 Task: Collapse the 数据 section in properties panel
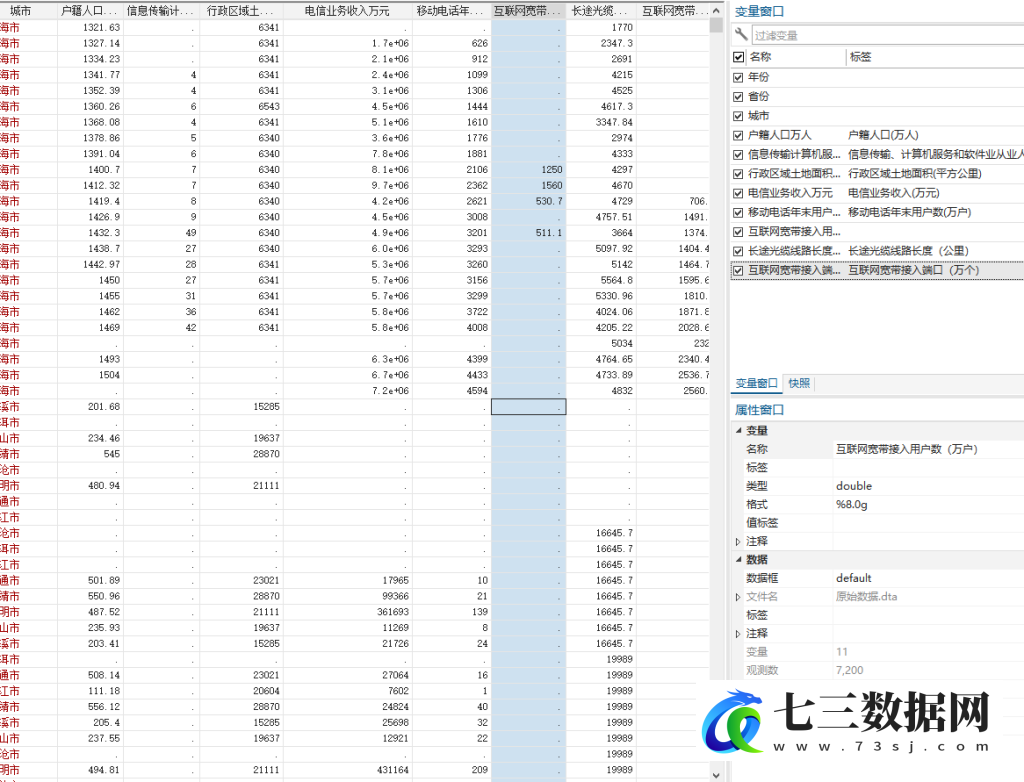tap(739, 559)
